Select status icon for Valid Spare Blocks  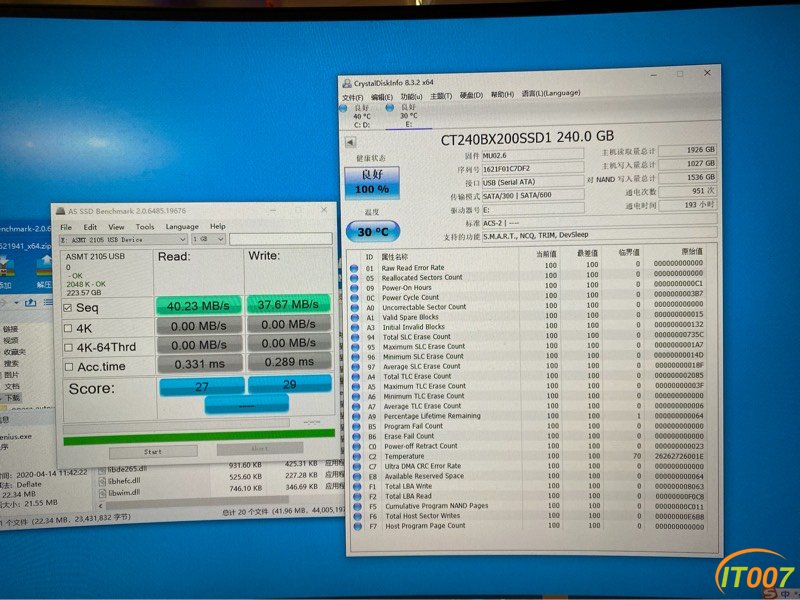pyautogui.click(x=355, y=318)
